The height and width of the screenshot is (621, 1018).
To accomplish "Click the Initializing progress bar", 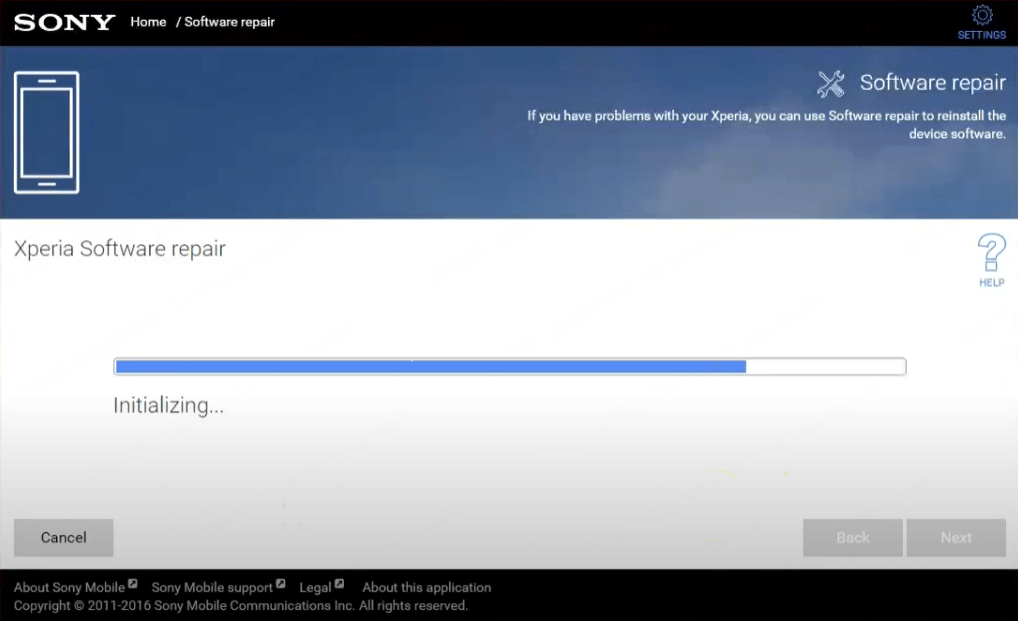I will [x=510, y=367].
